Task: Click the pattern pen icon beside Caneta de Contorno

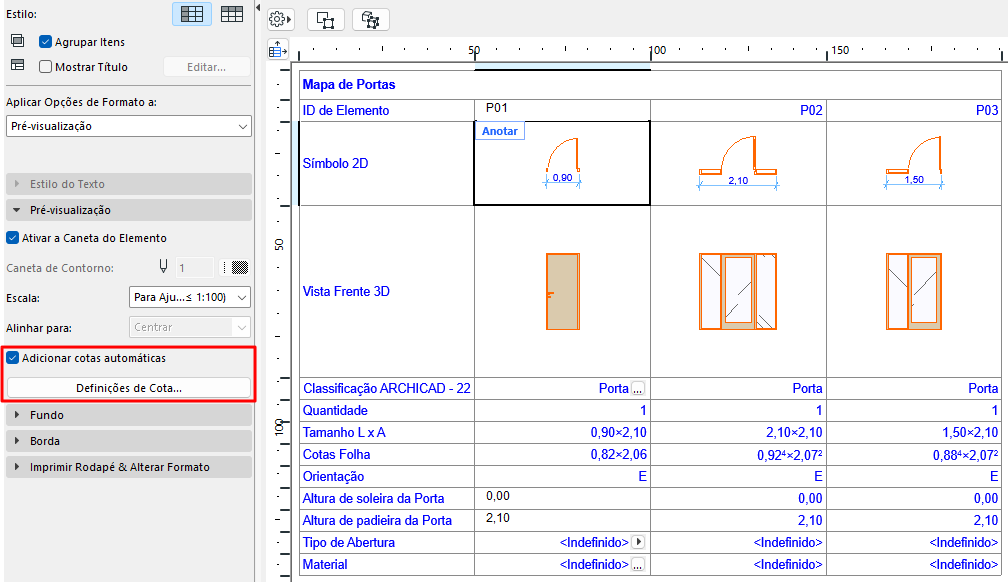Action: 238,268
